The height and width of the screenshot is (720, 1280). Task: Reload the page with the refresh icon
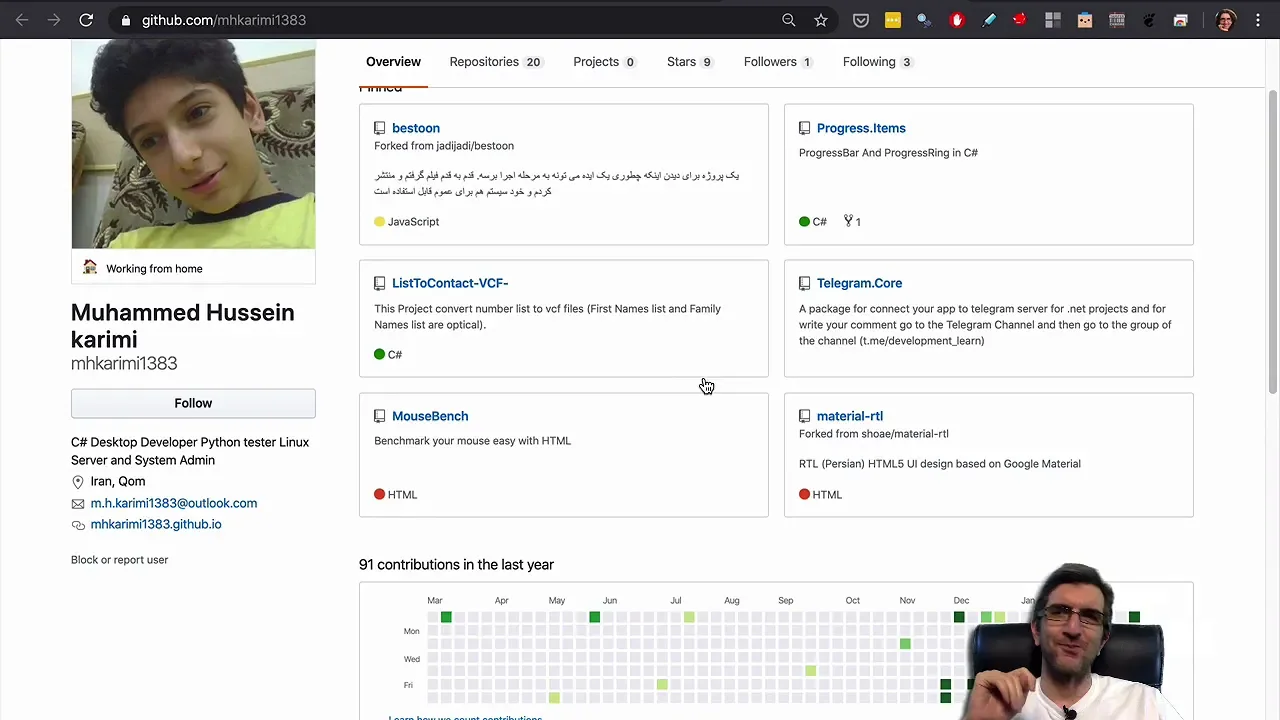point(86,20)
